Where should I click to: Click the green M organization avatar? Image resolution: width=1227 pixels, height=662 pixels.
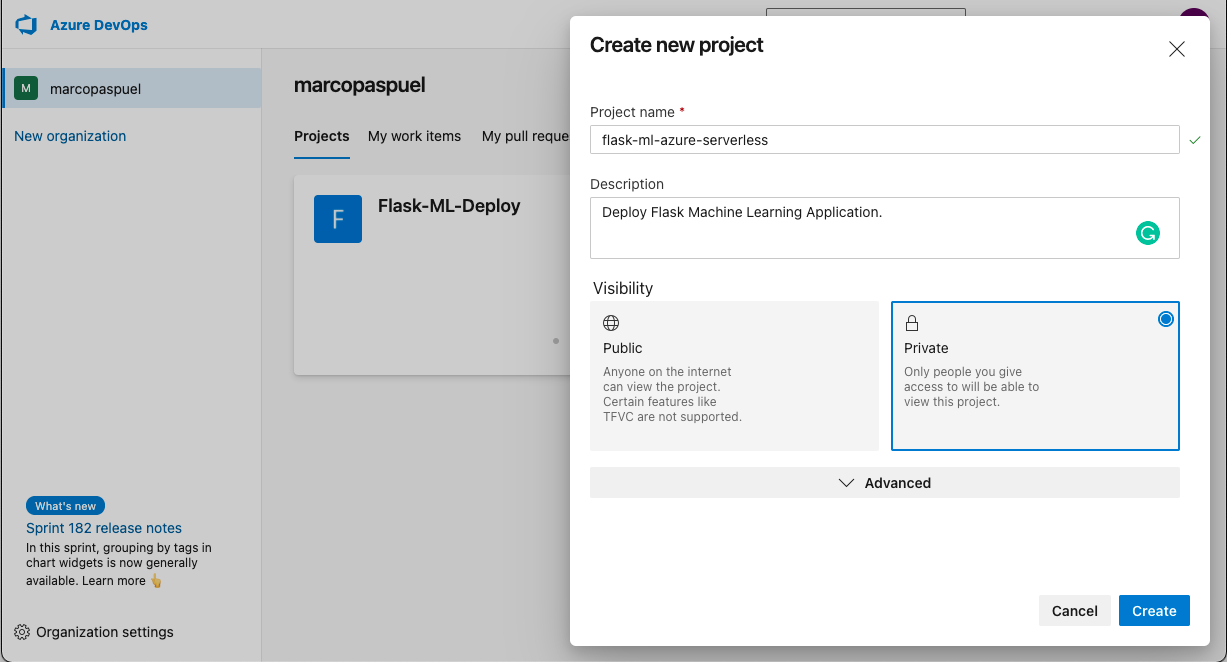pos(26,88)
